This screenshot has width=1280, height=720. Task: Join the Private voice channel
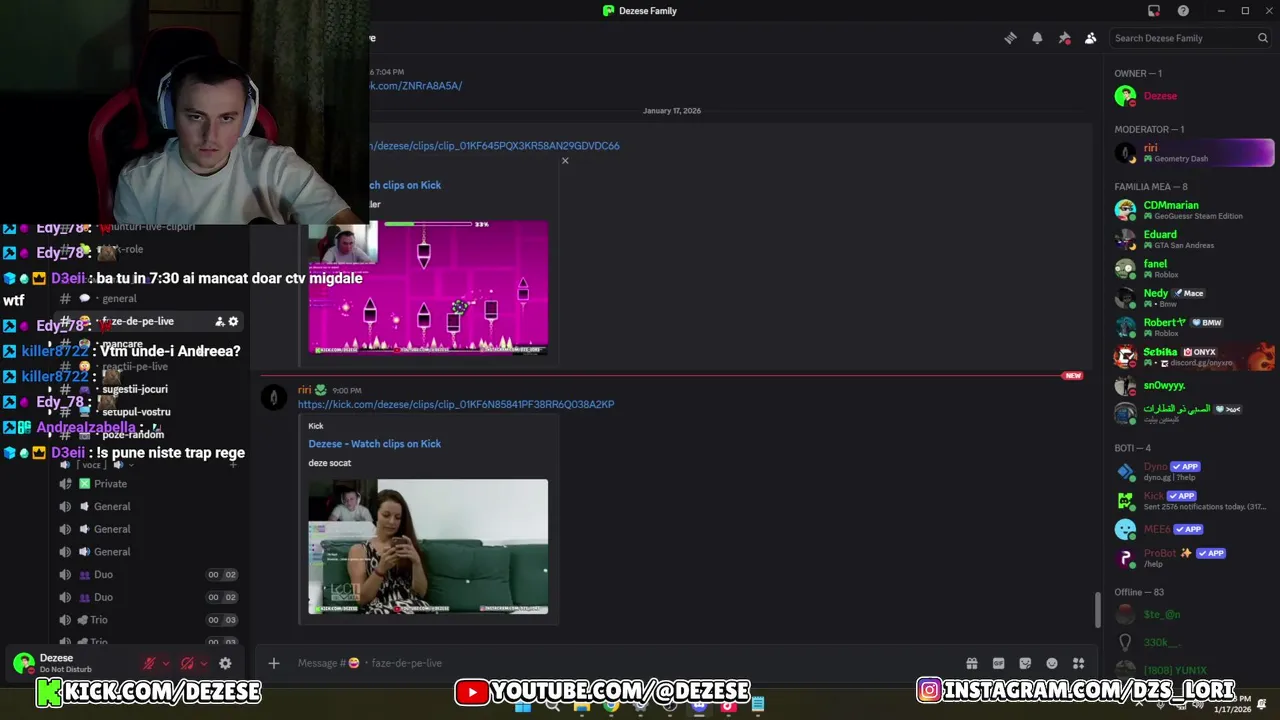pos(150,484)
